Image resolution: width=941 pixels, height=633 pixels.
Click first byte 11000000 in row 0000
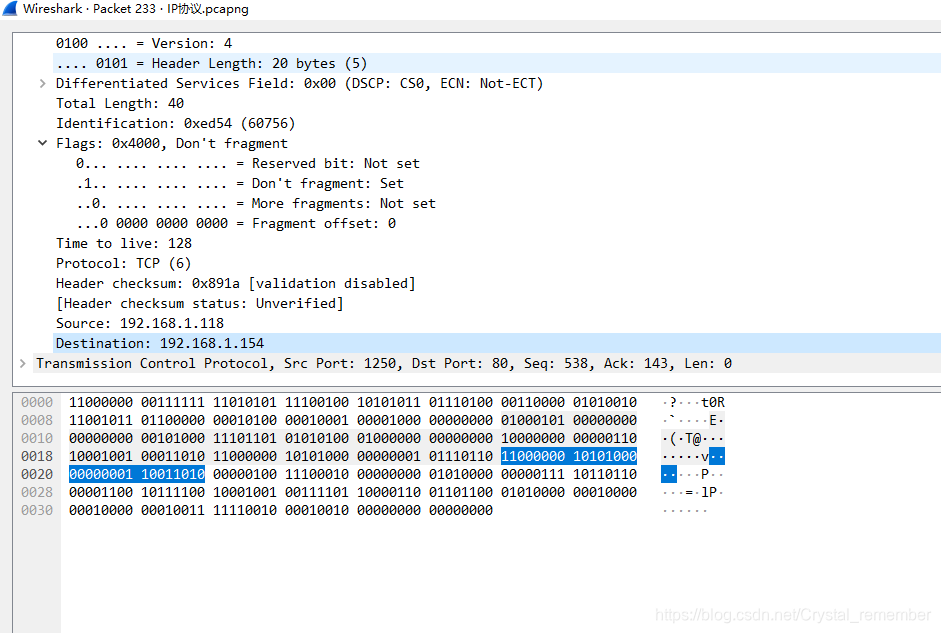[101, 402]
